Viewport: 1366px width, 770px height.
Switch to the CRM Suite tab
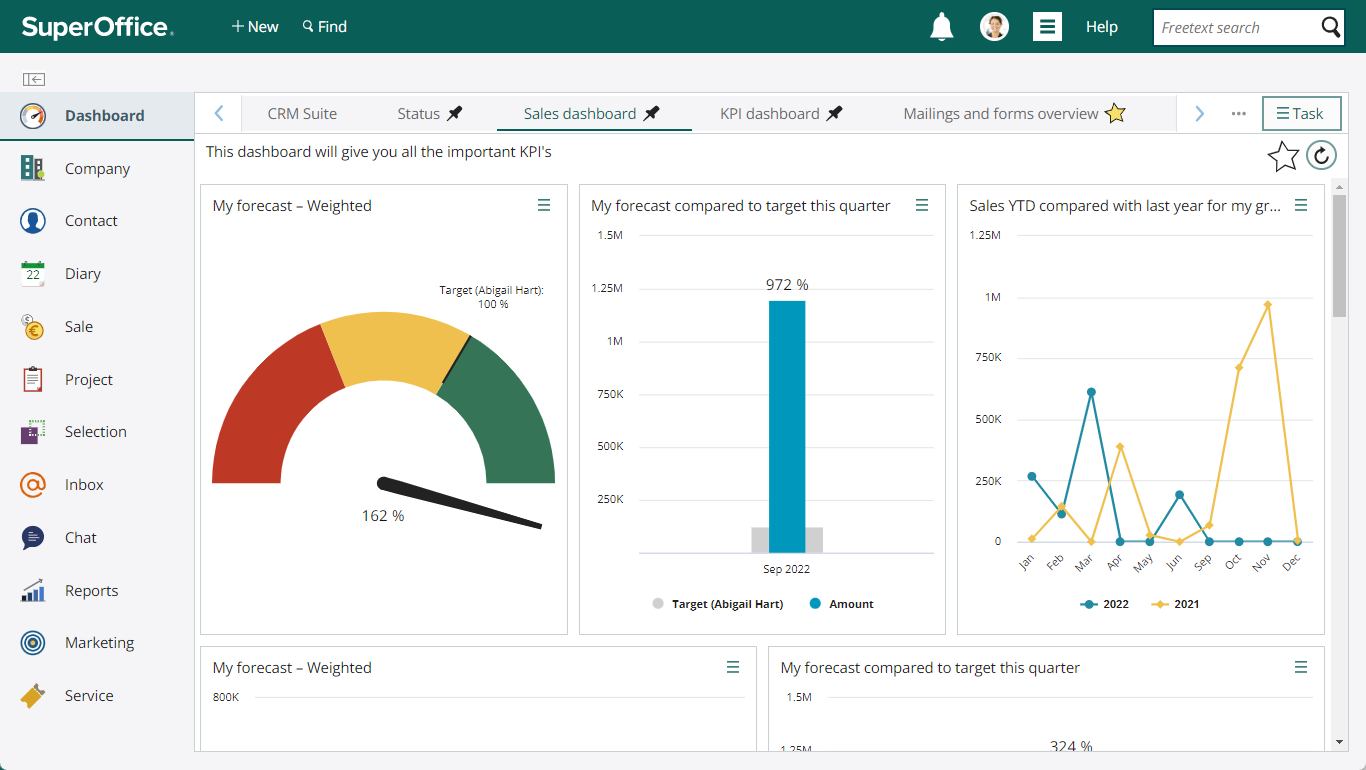pyautogui.click(x=302, y=114)
